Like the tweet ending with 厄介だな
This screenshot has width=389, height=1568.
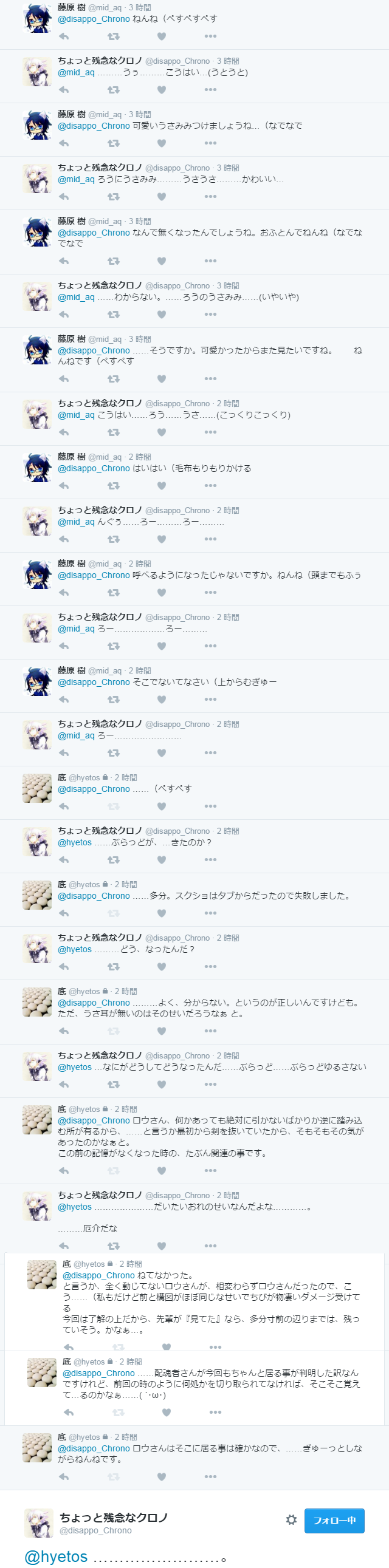(161, 1247)
